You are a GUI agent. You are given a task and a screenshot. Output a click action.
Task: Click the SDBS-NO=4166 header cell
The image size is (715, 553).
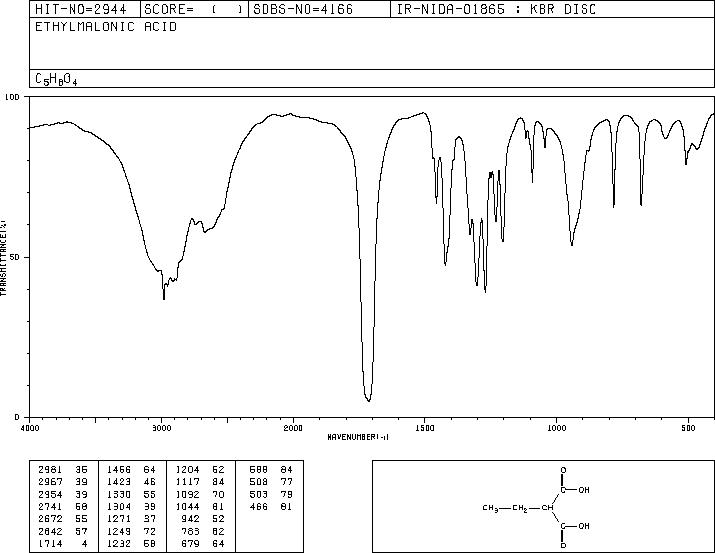(x=319, y=9)
